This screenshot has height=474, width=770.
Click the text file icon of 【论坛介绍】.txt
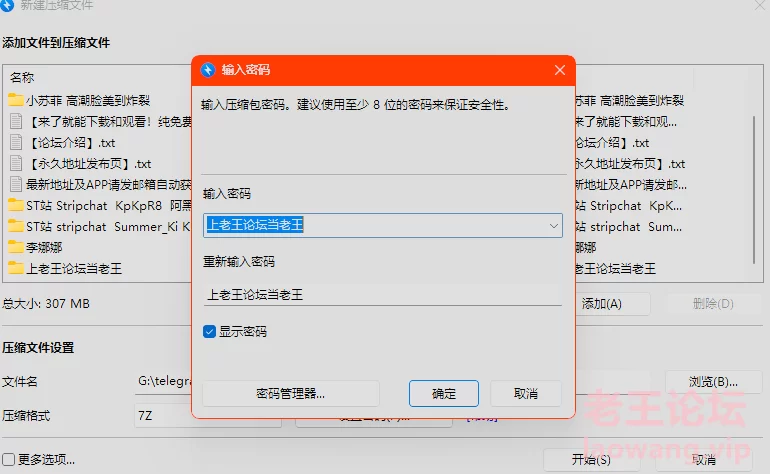tap(15, 142)
